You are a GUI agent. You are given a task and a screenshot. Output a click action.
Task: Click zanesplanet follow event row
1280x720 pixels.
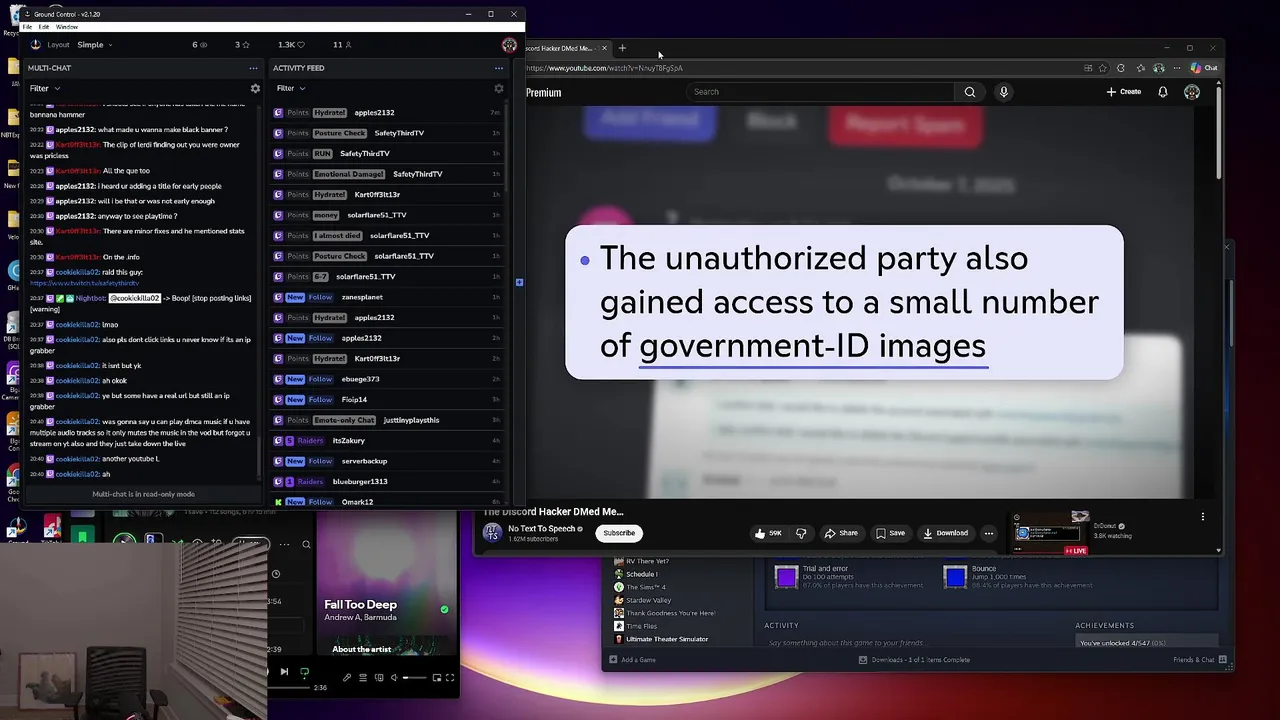pos(387,297)
